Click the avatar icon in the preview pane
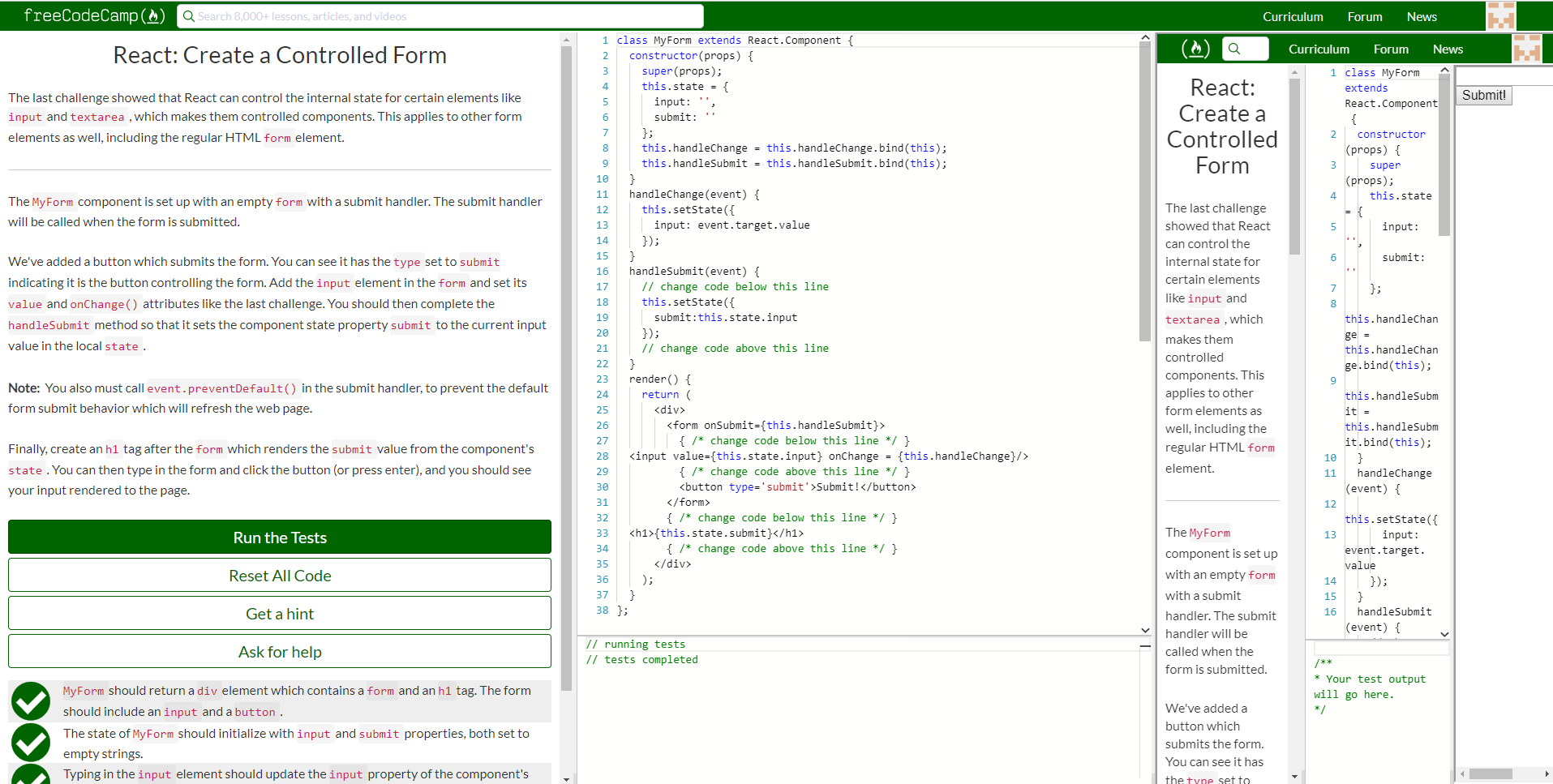 1528,49
